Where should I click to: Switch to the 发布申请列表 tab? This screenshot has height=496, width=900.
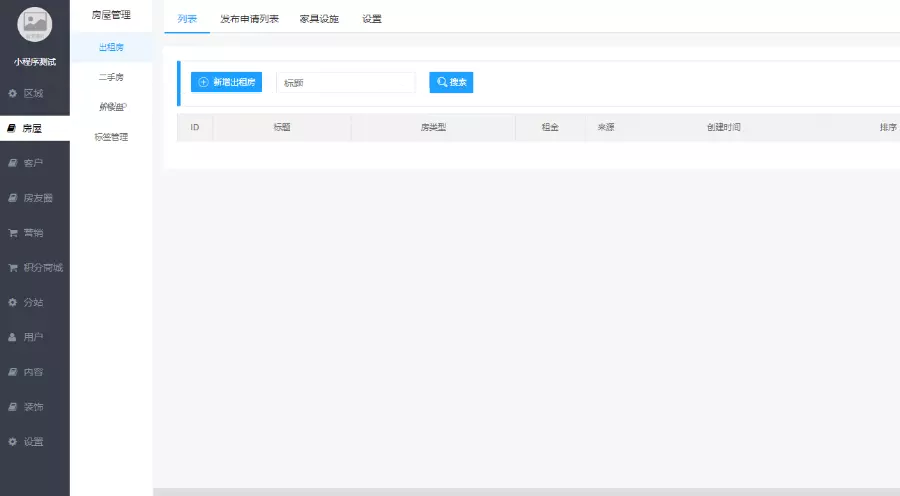tap(249, 19)
